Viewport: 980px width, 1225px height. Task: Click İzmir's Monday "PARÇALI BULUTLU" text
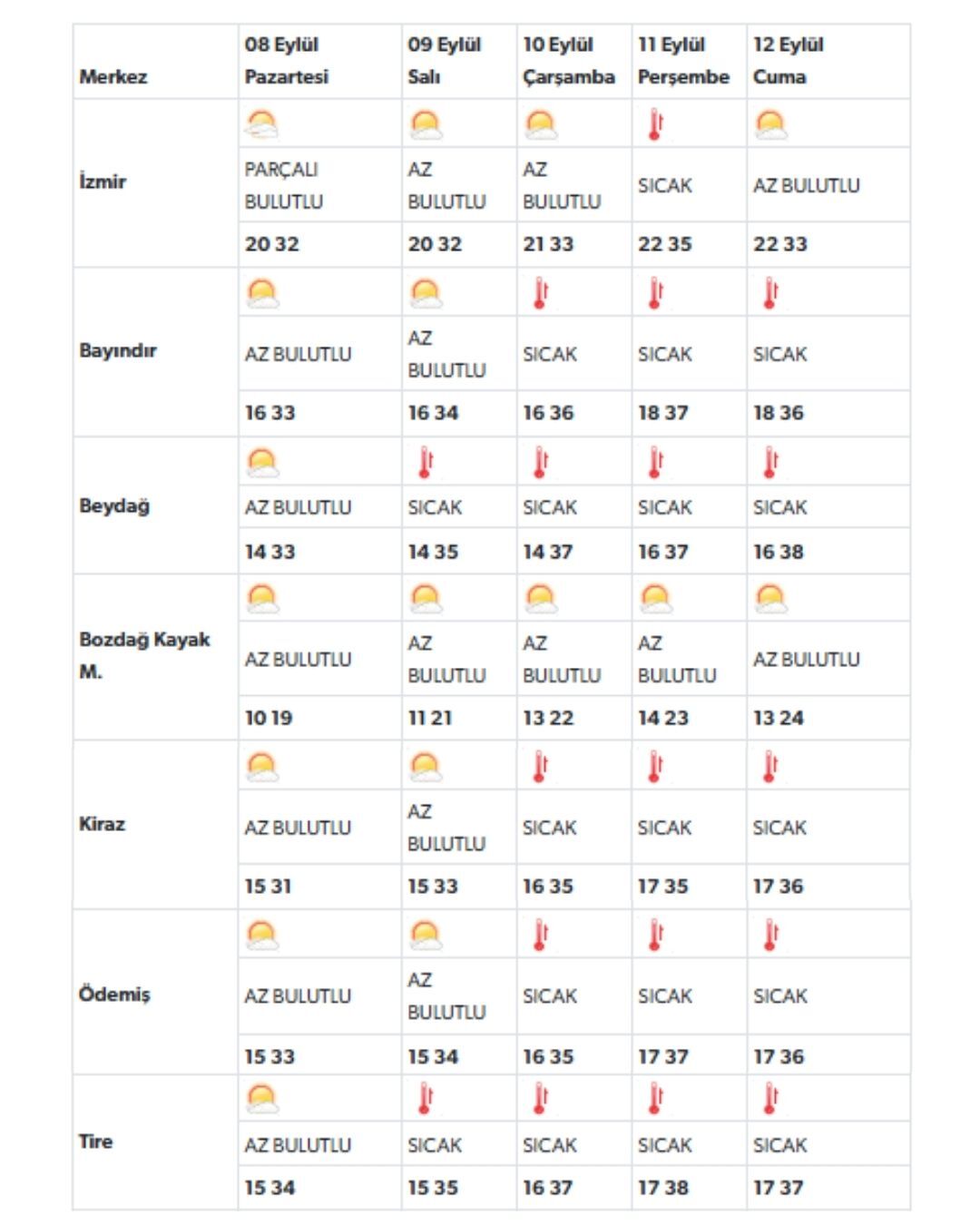click(x=283, y=185)
